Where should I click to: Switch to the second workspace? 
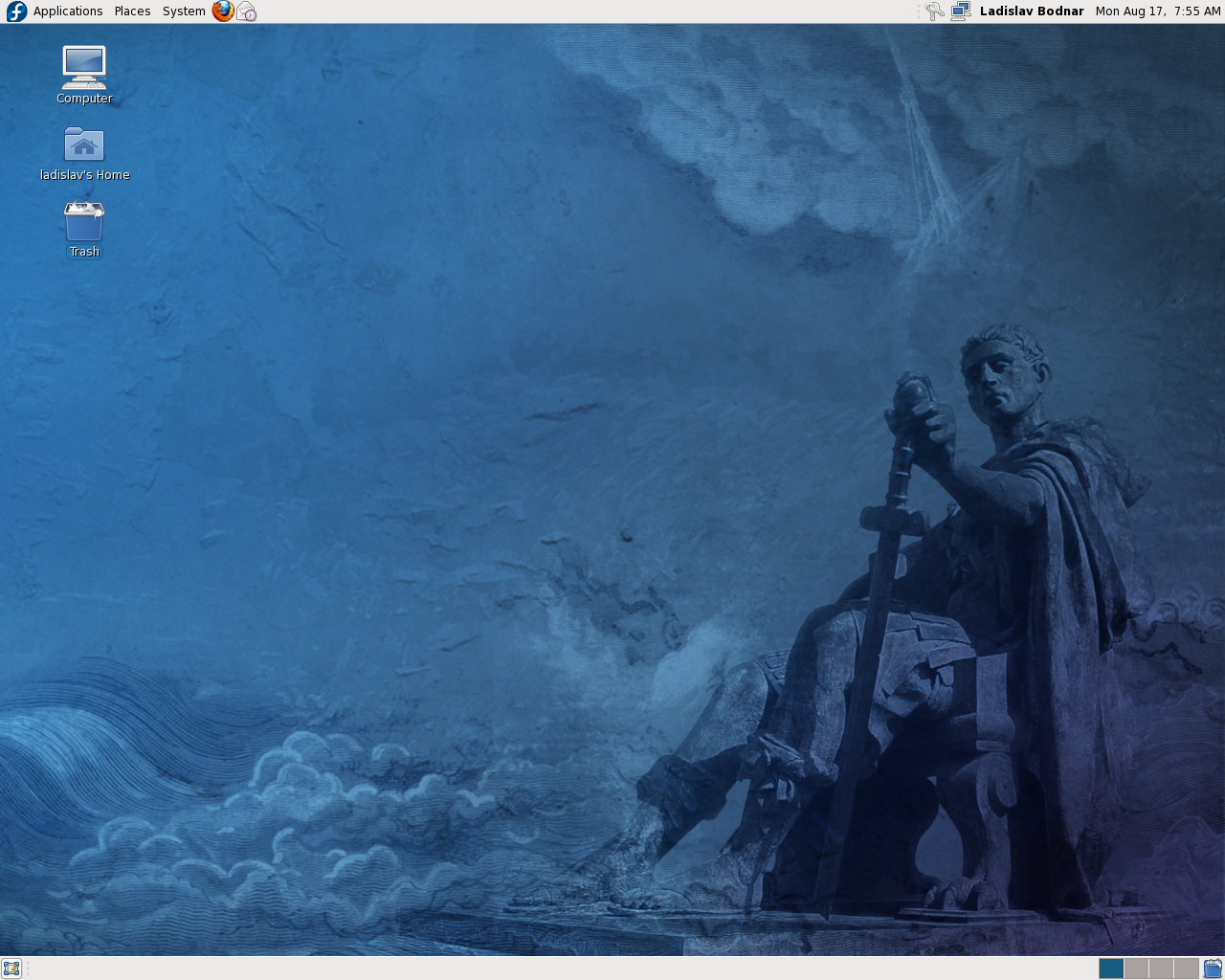coord(1136,969)
